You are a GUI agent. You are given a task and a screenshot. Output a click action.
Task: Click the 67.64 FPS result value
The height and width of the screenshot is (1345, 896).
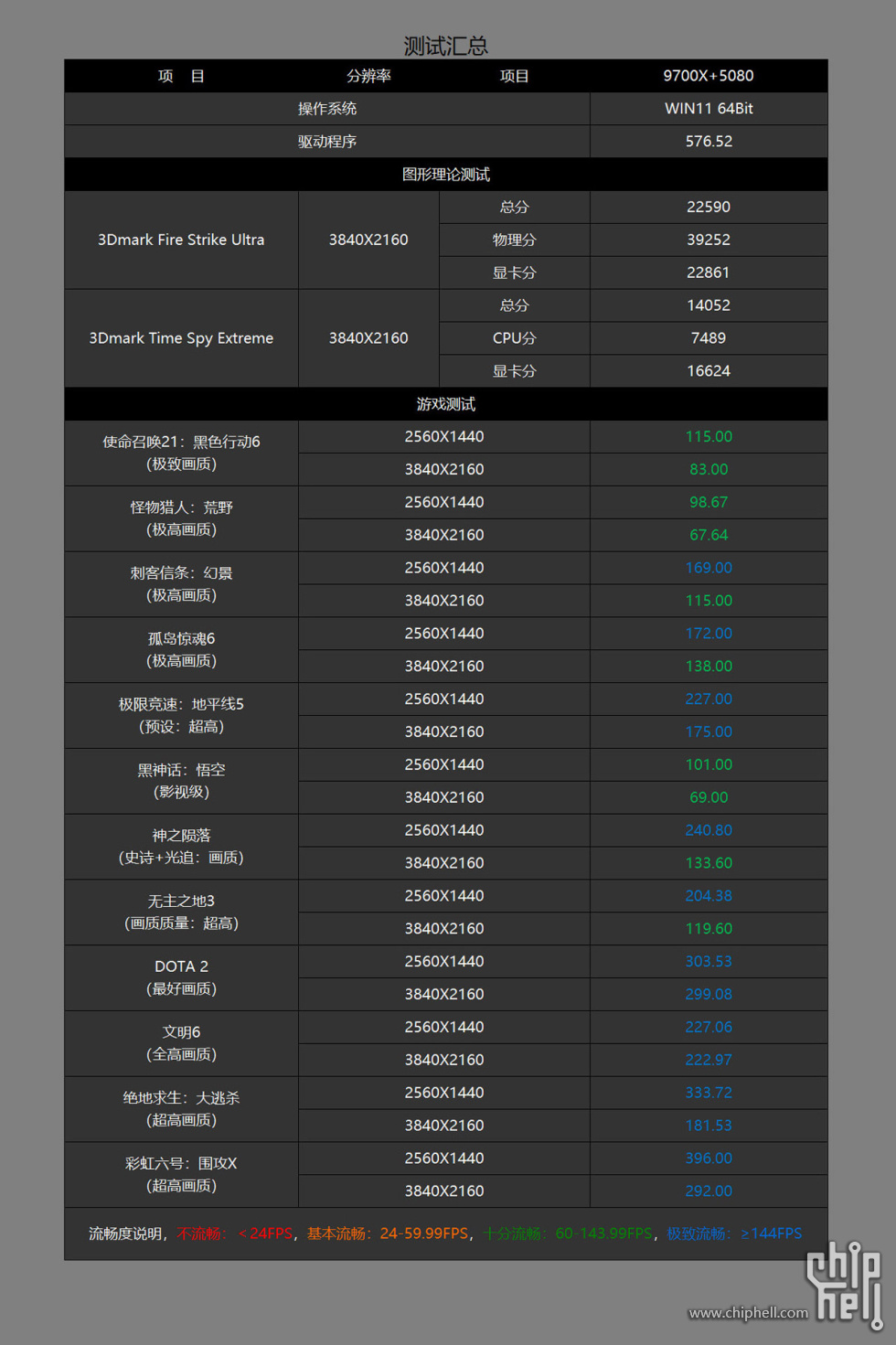tap(709, 535)
